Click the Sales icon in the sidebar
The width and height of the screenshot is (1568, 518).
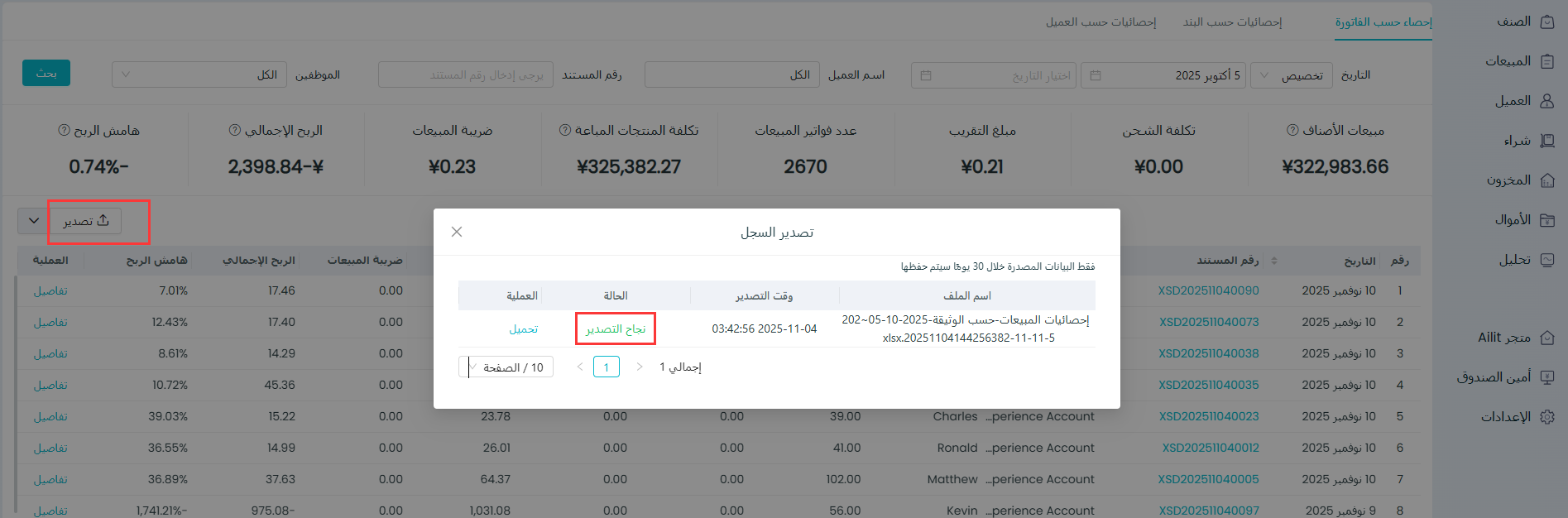tap(1546, 61)
